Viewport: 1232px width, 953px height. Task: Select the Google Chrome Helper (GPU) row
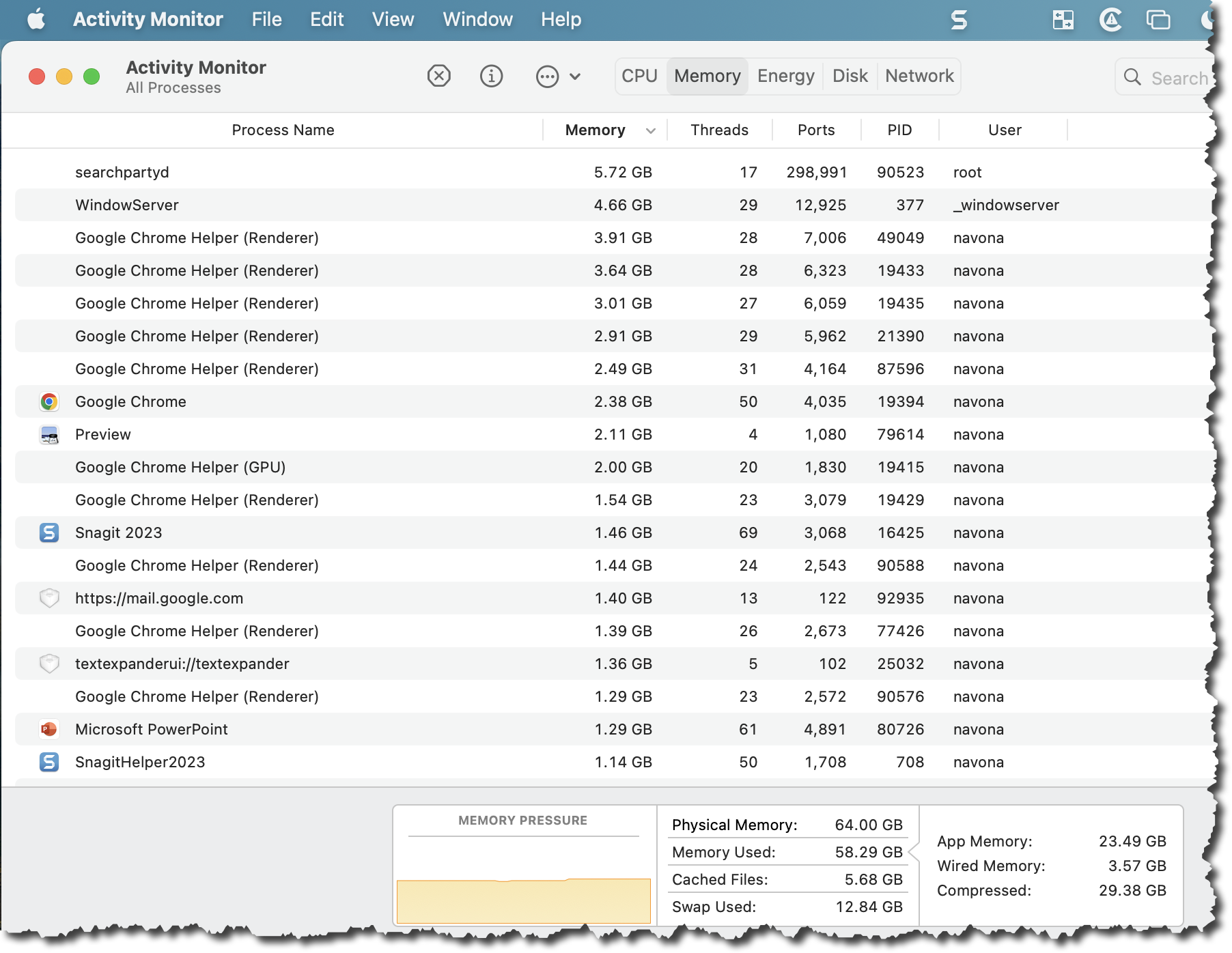tap(612, 467)
